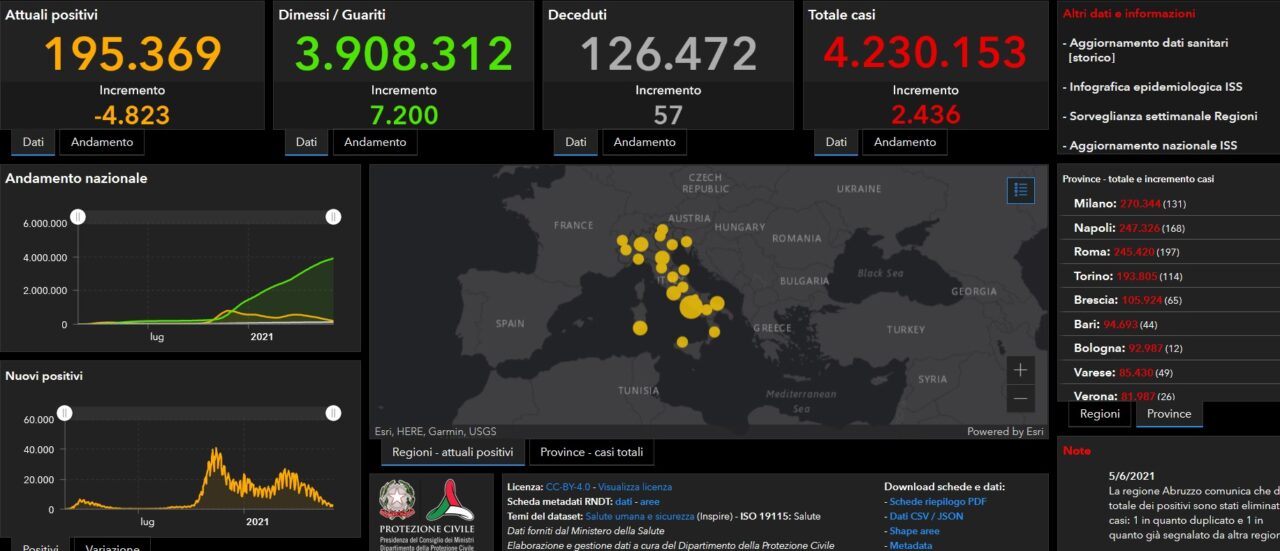This screenshot has height=551, width=1280.
Task: Switch to the Regioni list tab
Action: 1099,414
